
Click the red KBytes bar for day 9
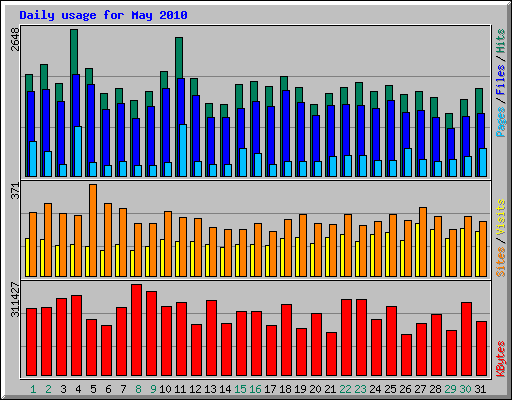[x=151, y=333]
